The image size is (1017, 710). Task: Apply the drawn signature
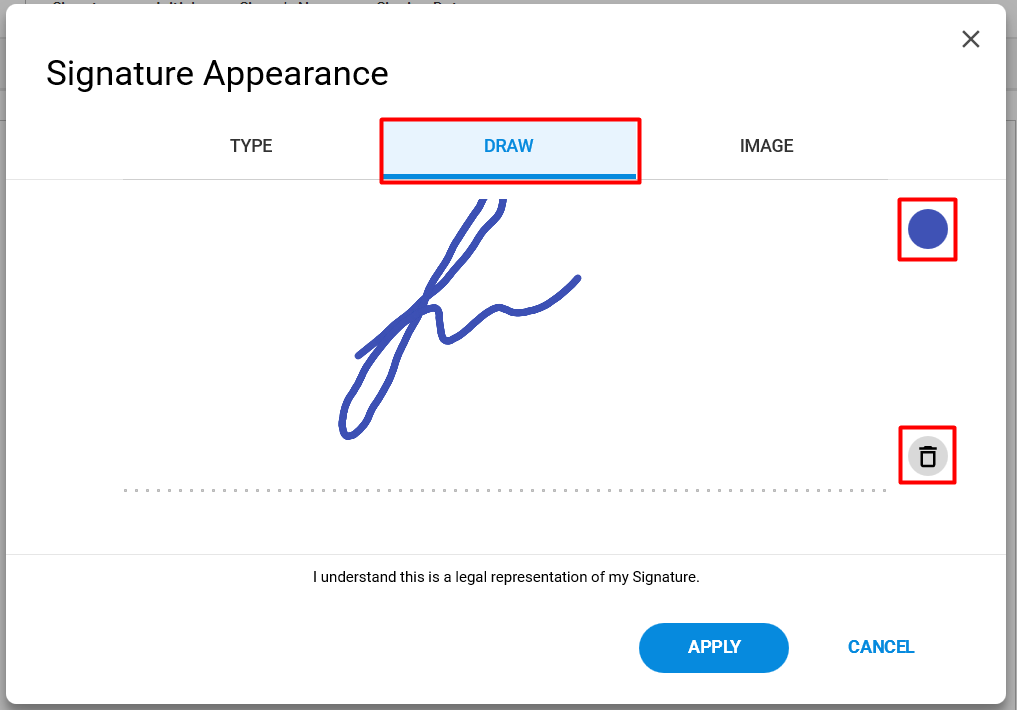click(713, 647)
